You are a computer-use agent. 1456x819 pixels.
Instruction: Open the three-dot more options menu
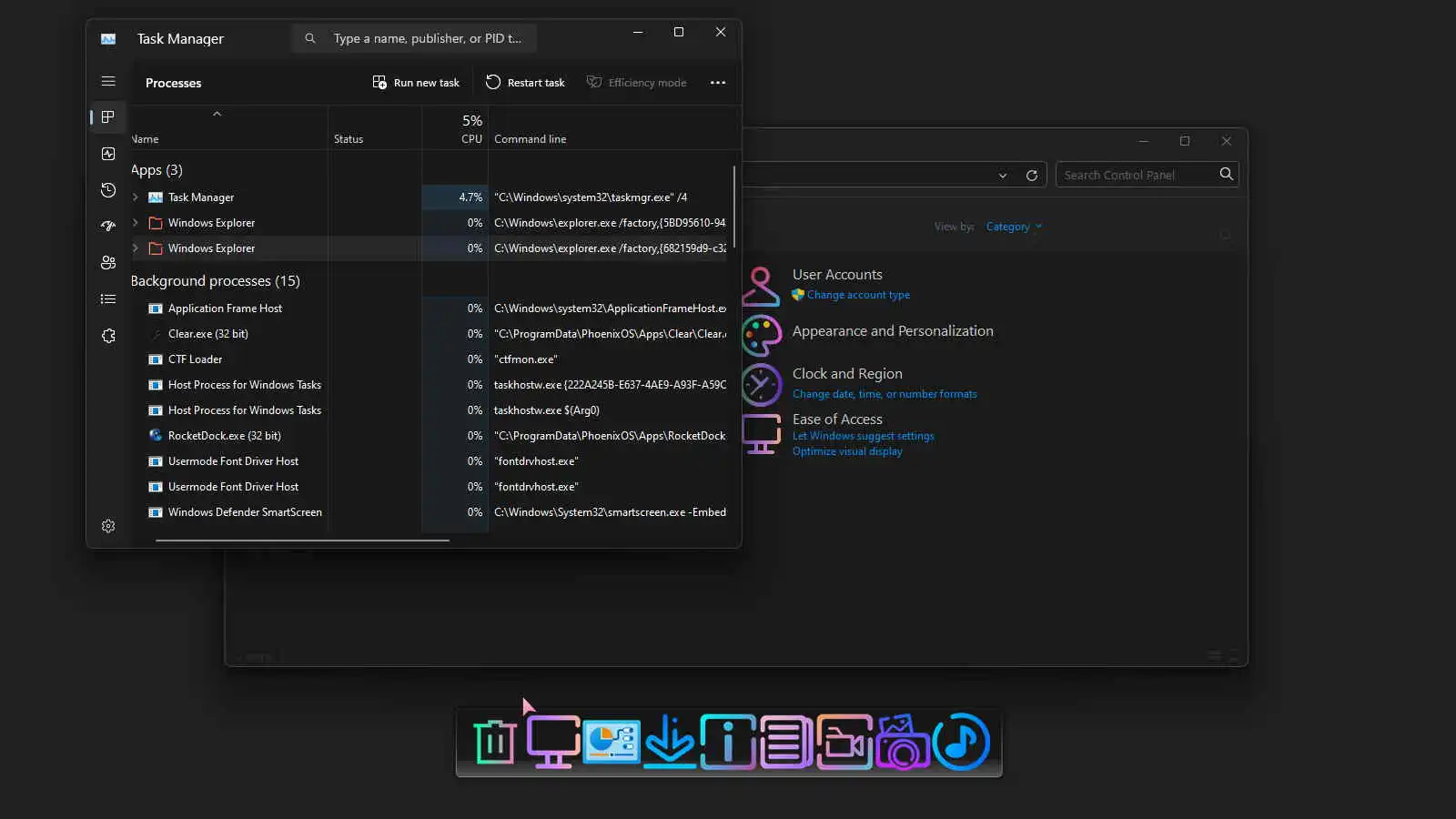pyautogui.click(x=718, y=83)
